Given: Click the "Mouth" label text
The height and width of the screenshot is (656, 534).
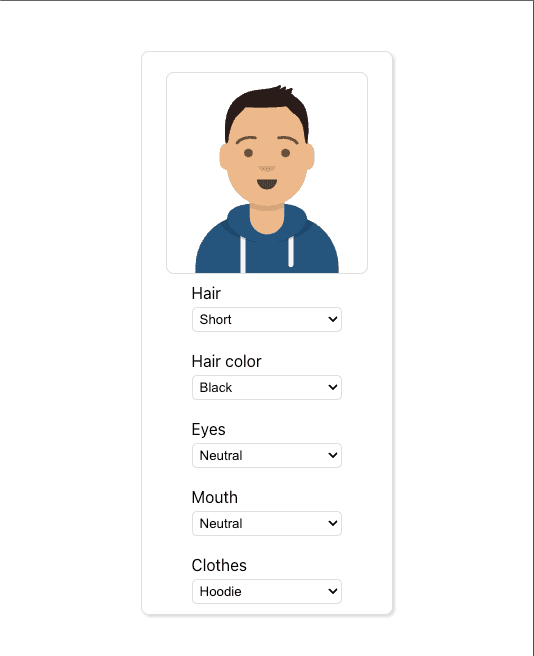Looking at the screenshot, I should point(215,497).
